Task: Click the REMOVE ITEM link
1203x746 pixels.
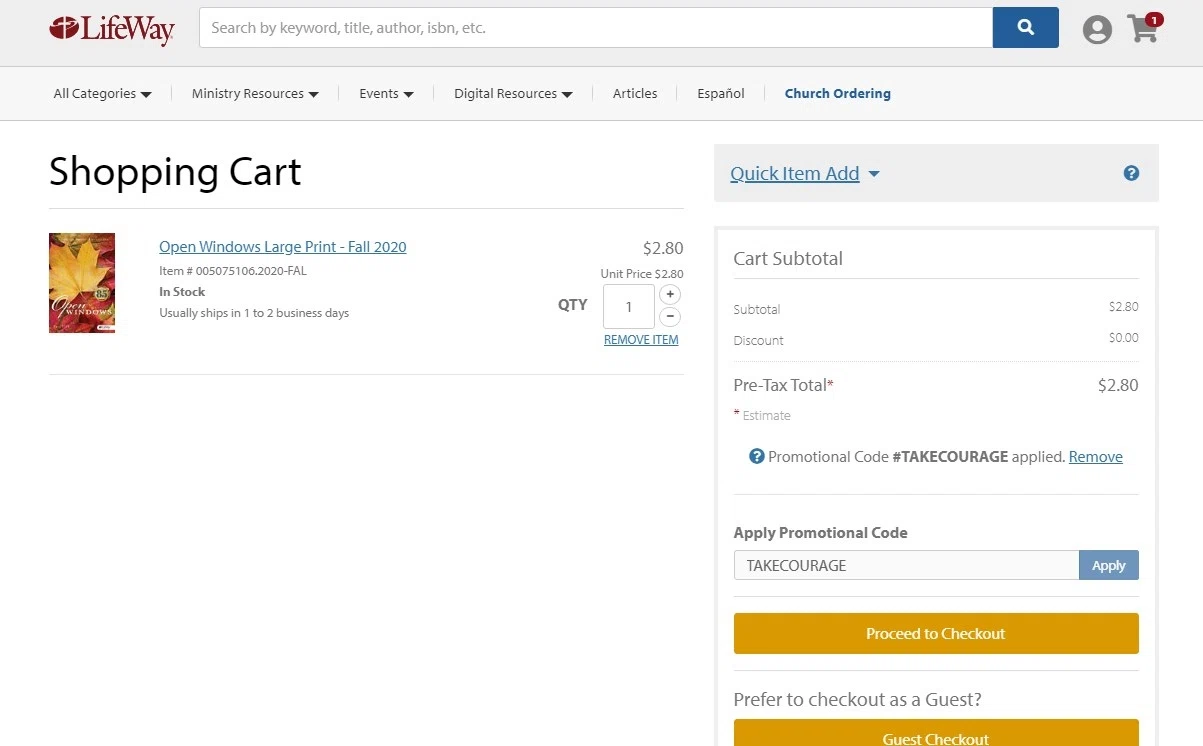Action: pos(641,340)
